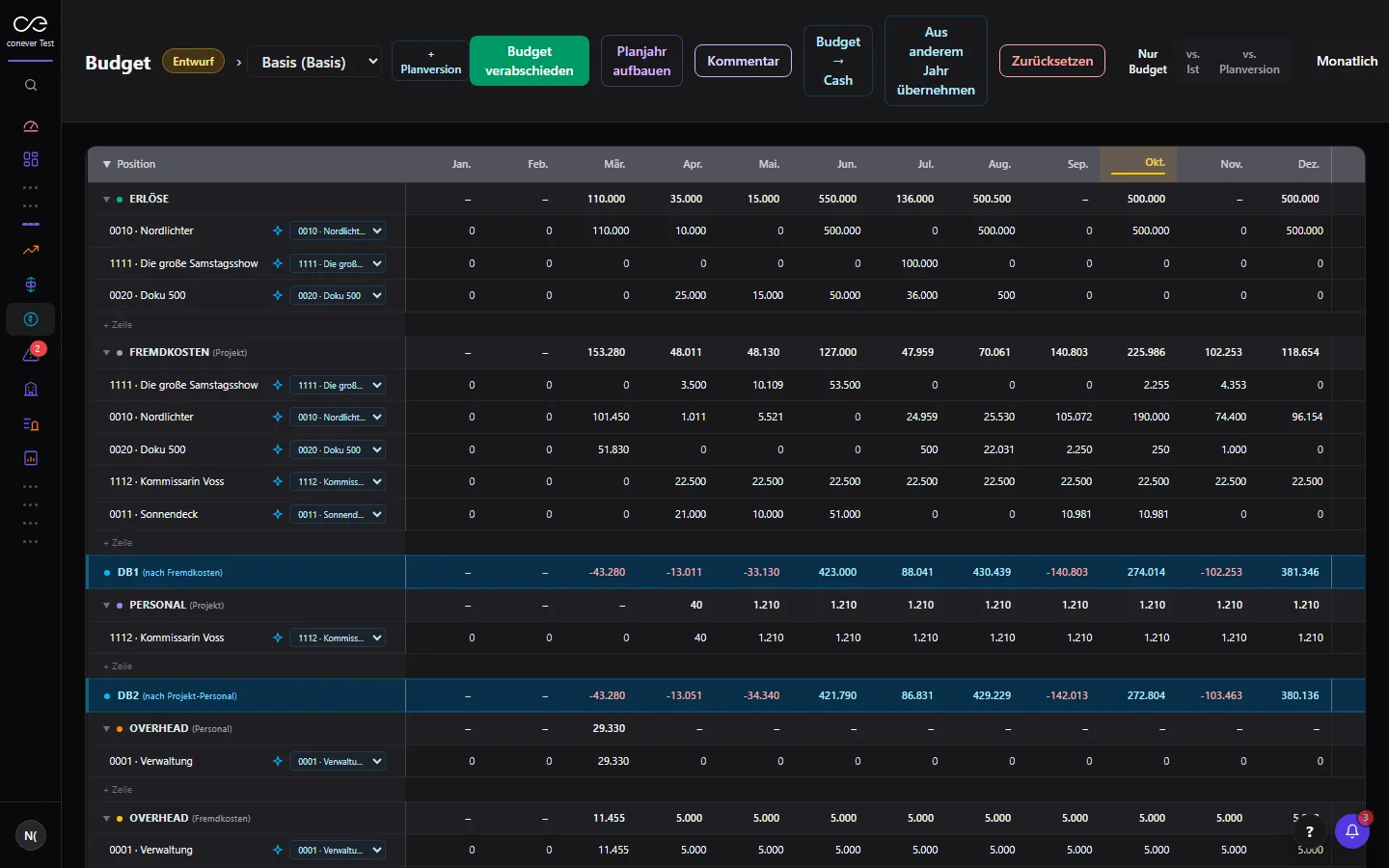Open the search magnifier in the sidebar

[x=31, y=85]
